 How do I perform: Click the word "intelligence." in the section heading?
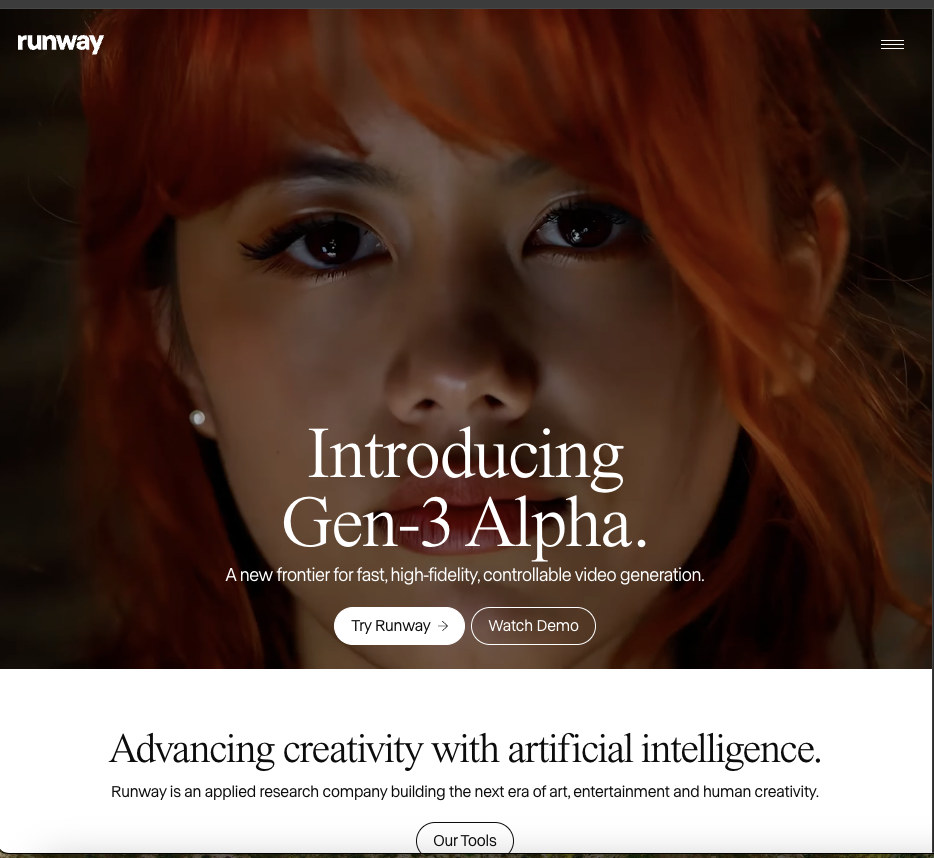click(x=731, y=749)
